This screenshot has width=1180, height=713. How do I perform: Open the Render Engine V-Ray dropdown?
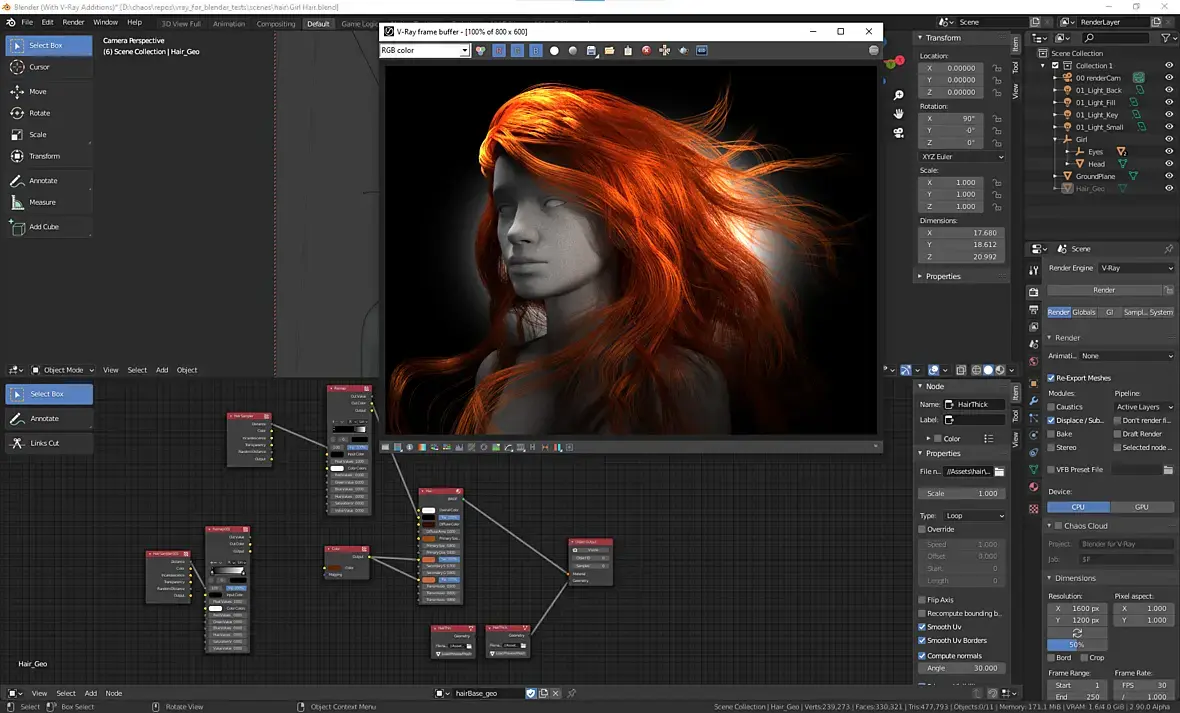point(1137,268)
